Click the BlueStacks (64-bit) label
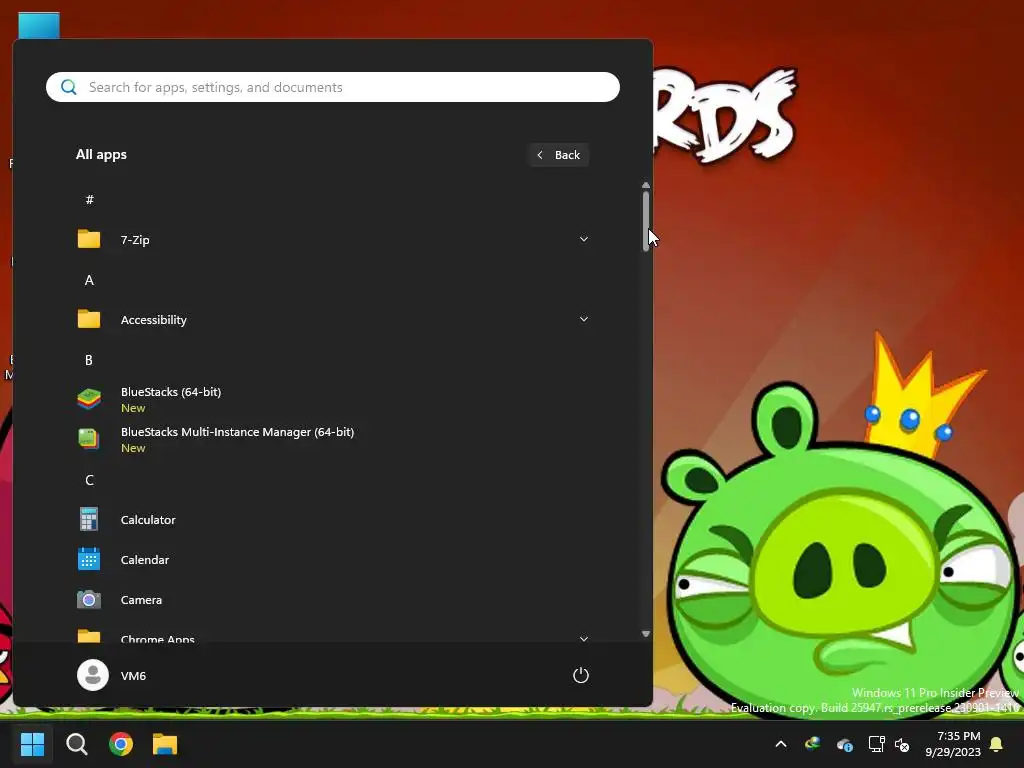Screen dimensions: 1024x768 [171, 392]
